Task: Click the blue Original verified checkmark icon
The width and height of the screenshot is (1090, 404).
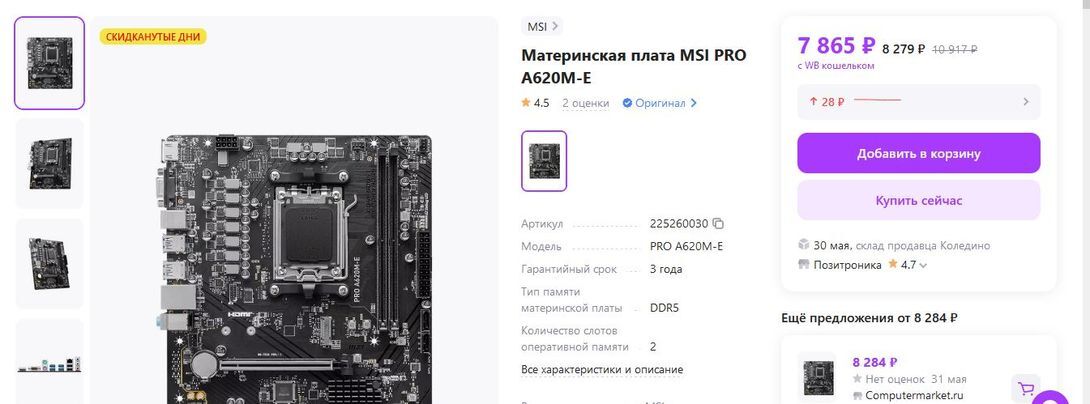Action: pyautogui.click(x=627, y=103)
